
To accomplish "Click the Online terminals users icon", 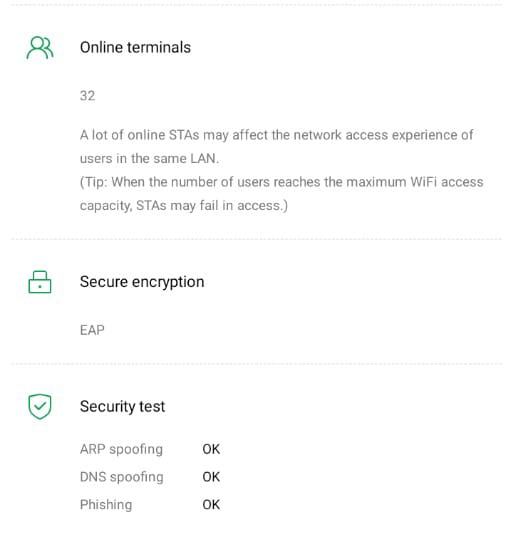I will pyautogui.click(x=40, y=48).
